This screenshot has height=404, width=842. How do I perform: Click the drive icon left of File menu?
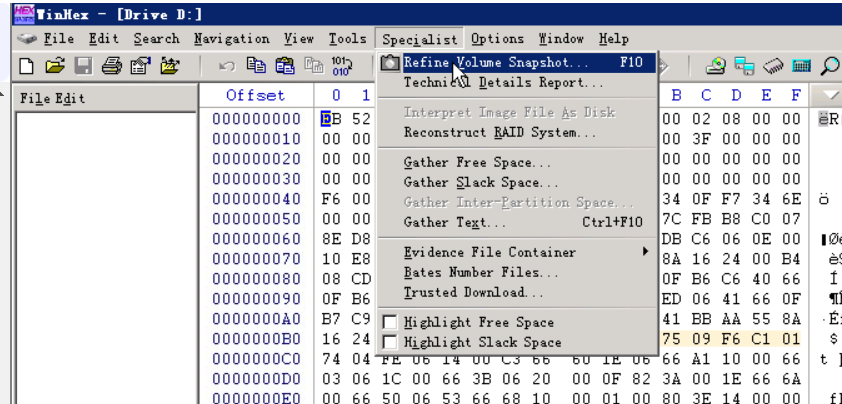27,39
